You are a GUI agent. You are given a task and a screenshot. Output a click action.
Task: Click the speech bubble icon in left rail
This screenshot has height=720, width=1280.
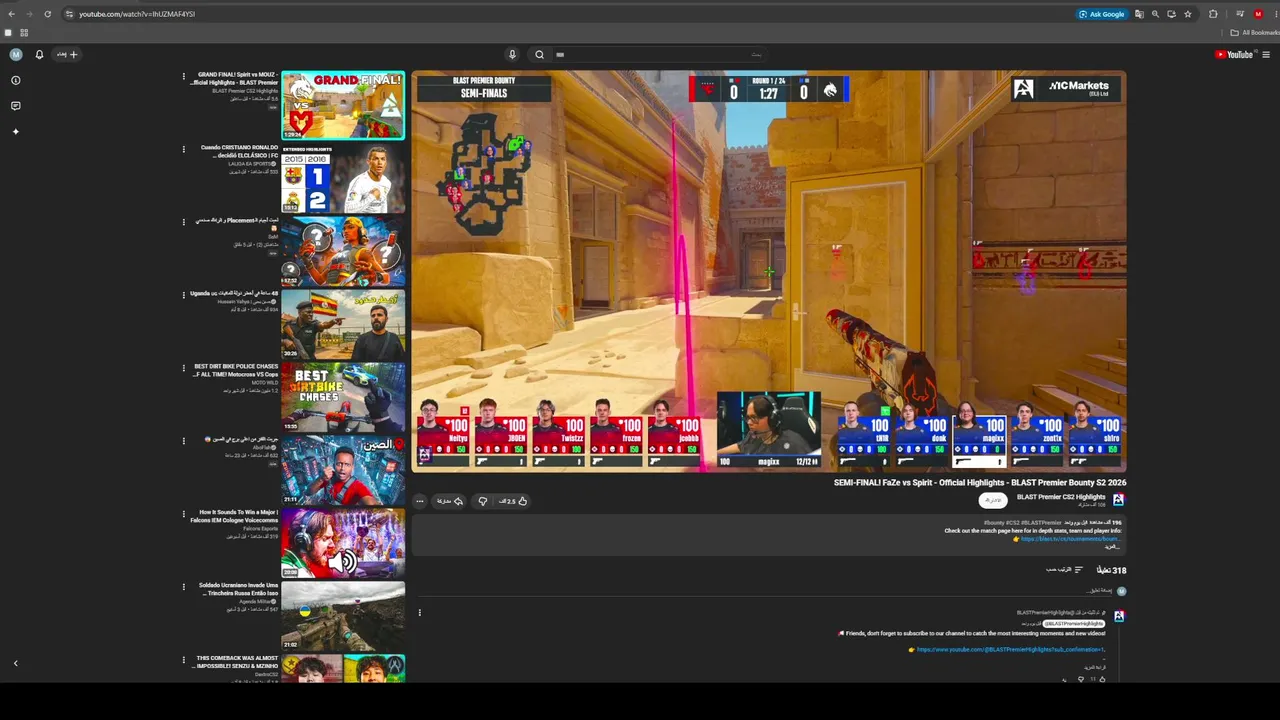coord(16,106)
